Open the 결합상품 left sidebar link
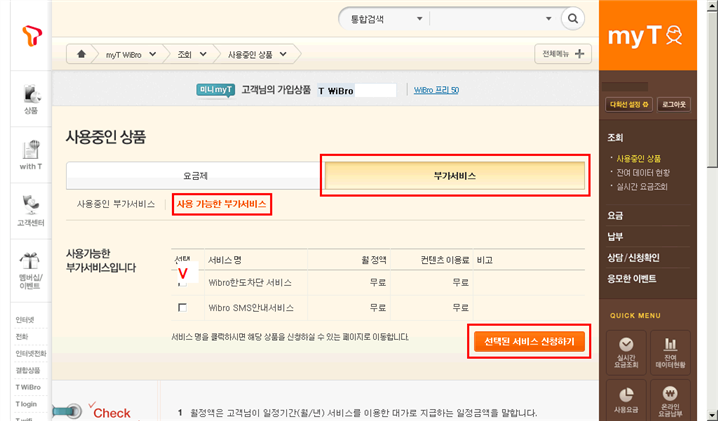Viewport: 718px width, 421px height. pyautogui.click(x=27, y=370)
